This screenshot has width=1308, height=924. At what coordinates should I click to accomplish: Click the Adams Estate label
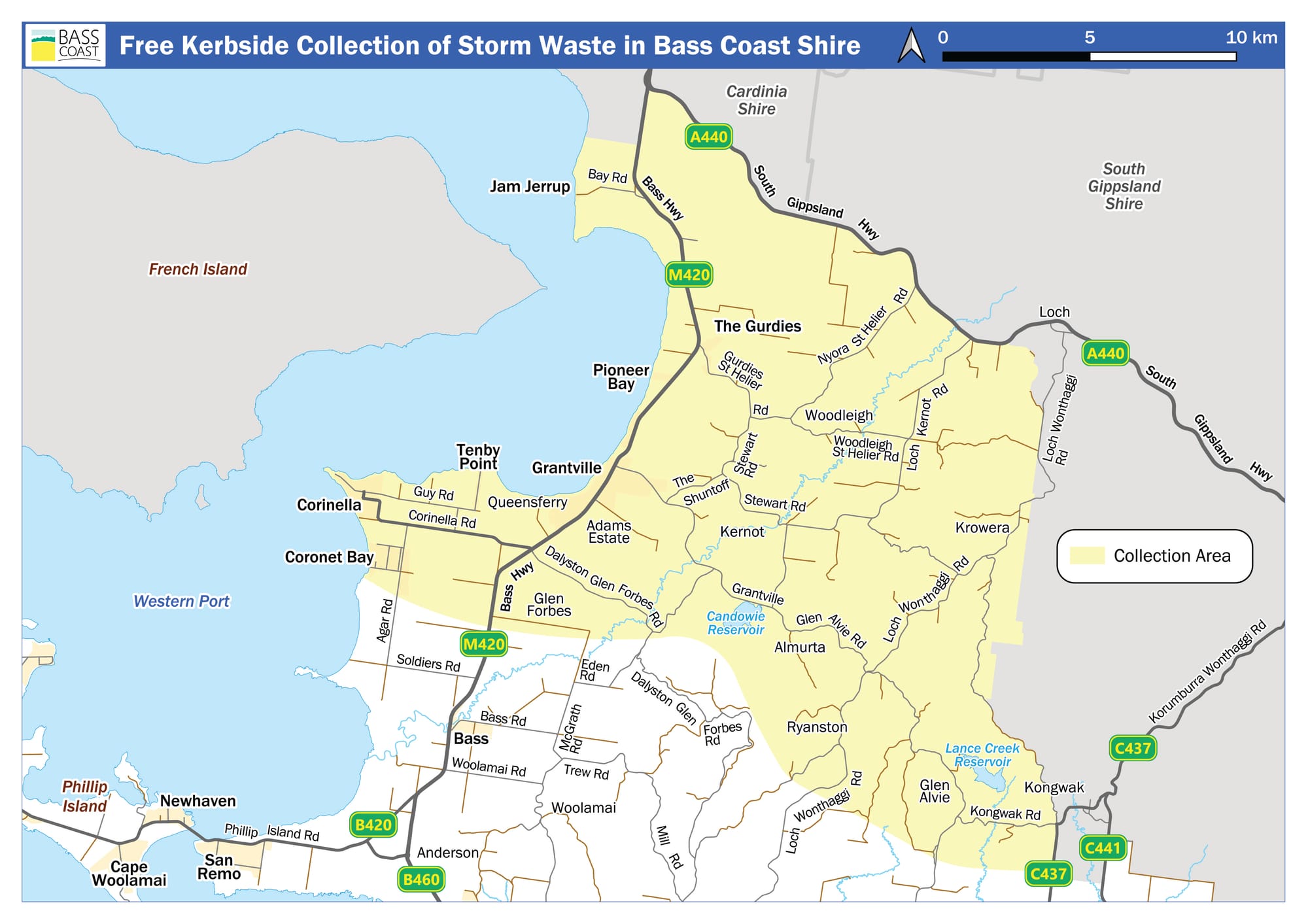[609, 532]
